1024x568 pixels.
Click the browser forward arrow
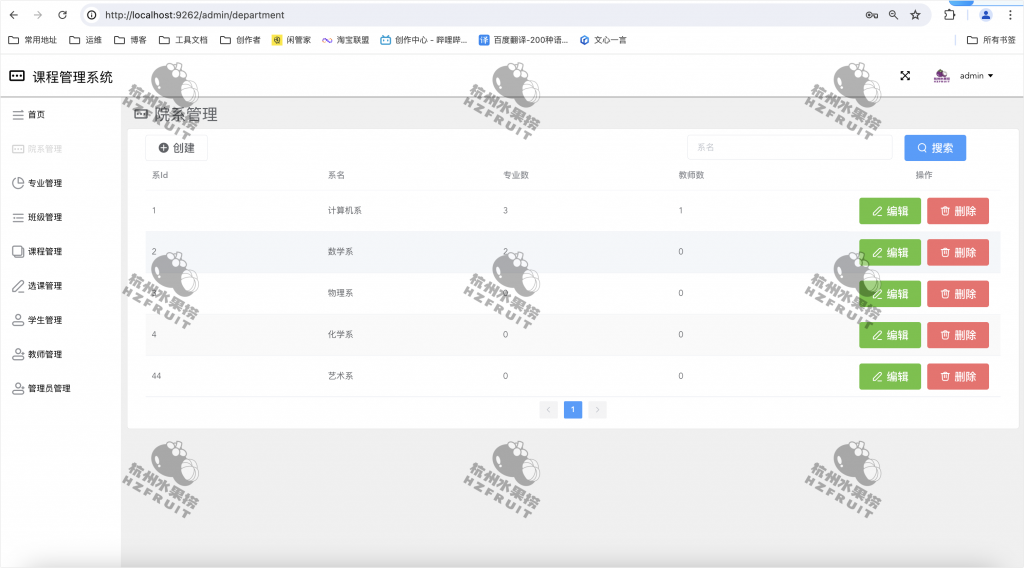pyautogui.click(x=38, y=14)
